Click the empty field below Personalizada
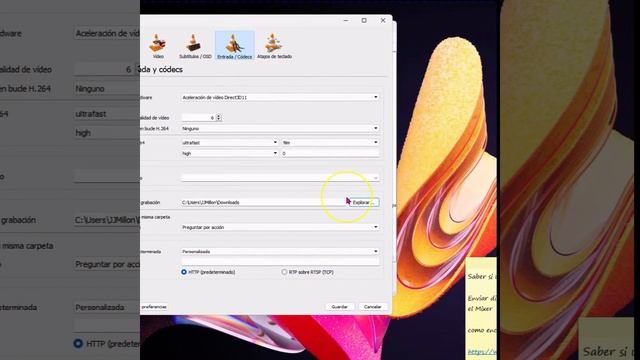This screenshot has width=640, height=360. coord(280,261)
